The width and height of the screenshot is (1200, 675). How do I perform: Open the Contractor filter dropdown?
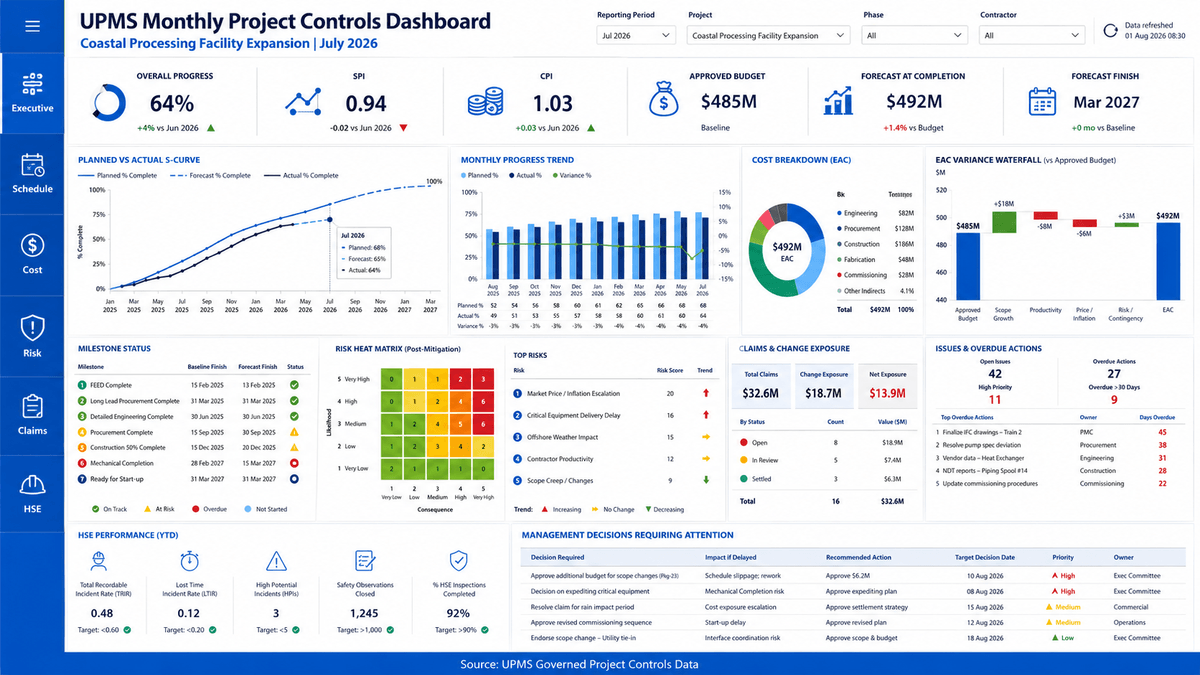[1032, 35]
